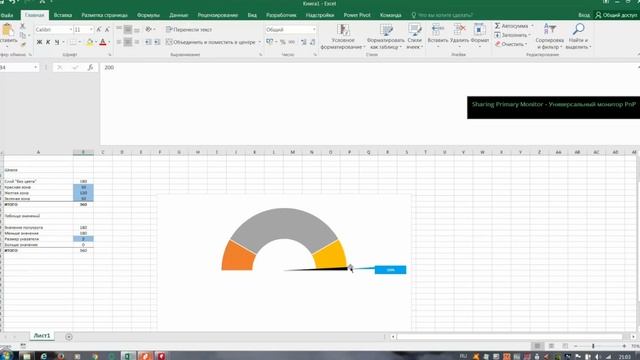Screen dimensions: 640x360
Task: Toggle italic formatting (К)
Action: 48,42
